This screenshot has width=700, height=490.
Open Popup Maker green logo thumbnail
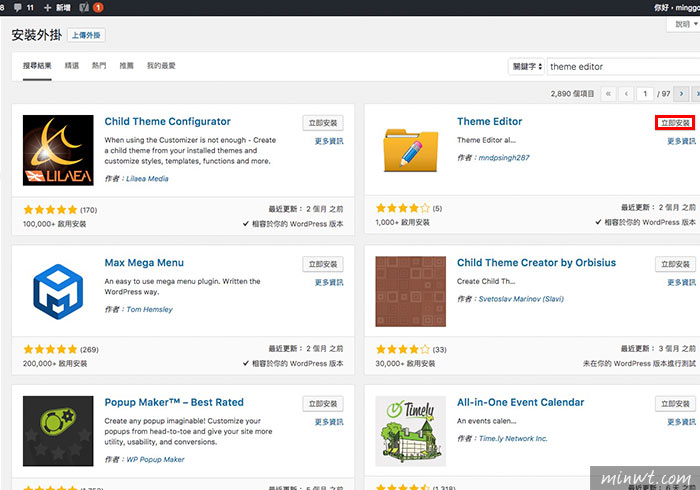point(58,431)
